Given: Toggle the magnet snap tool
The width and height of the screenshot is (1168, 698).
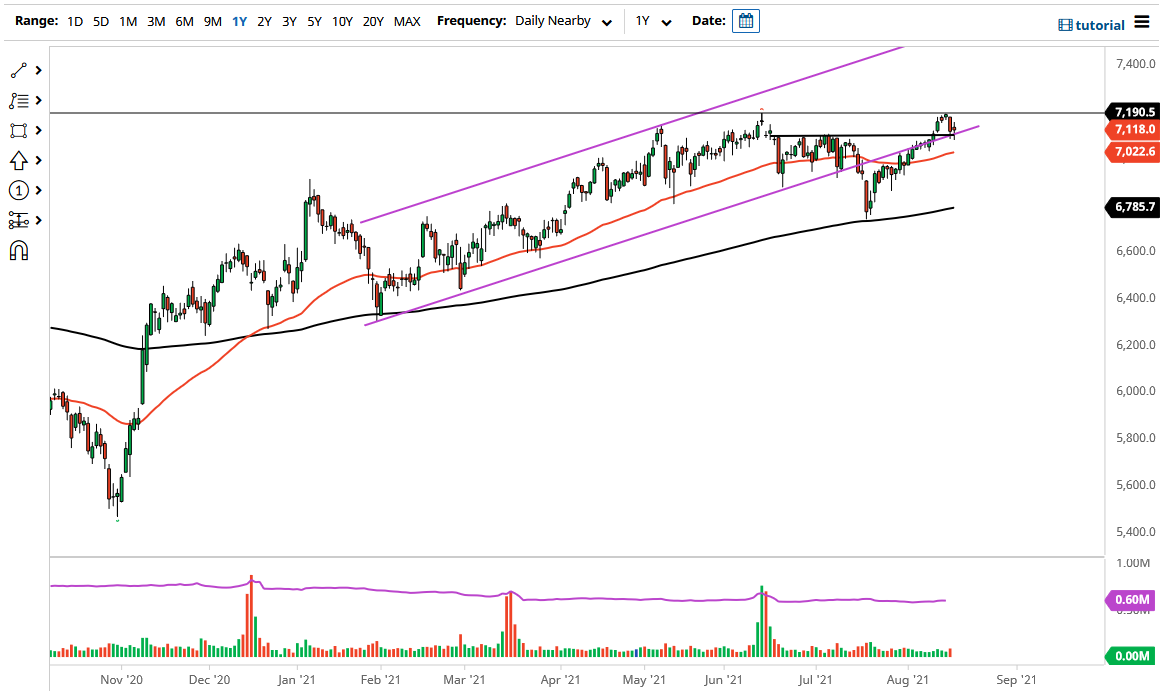Looking at the screenshot, I should point(17,250).
